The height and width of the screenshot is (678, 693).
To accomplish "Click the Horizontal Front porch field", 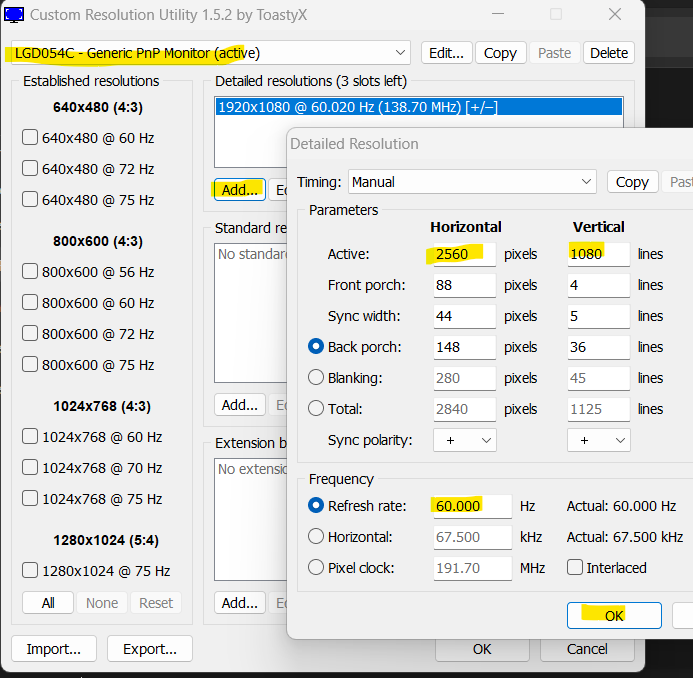I will point(465,285).
